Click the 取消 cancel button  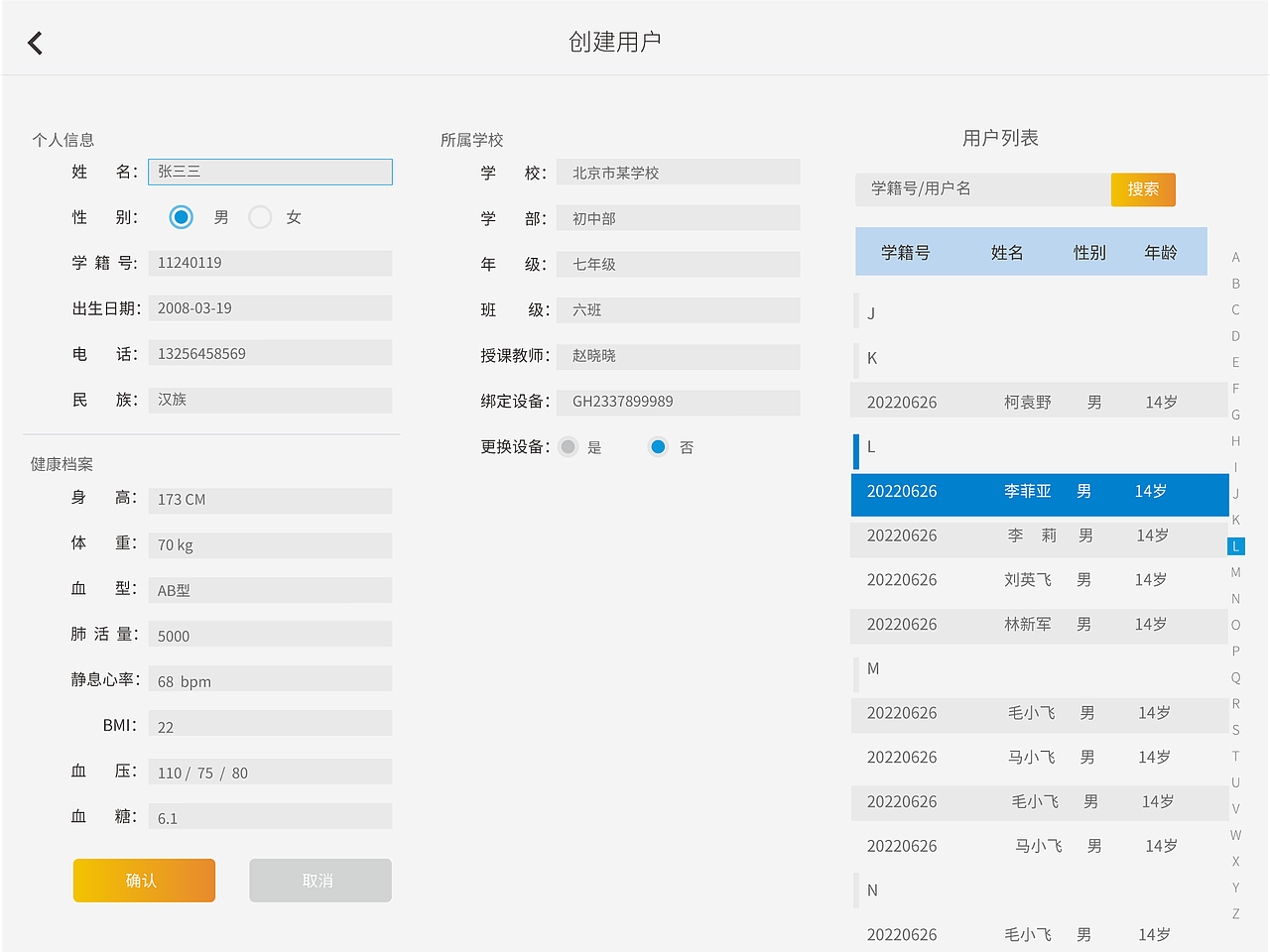319,880
